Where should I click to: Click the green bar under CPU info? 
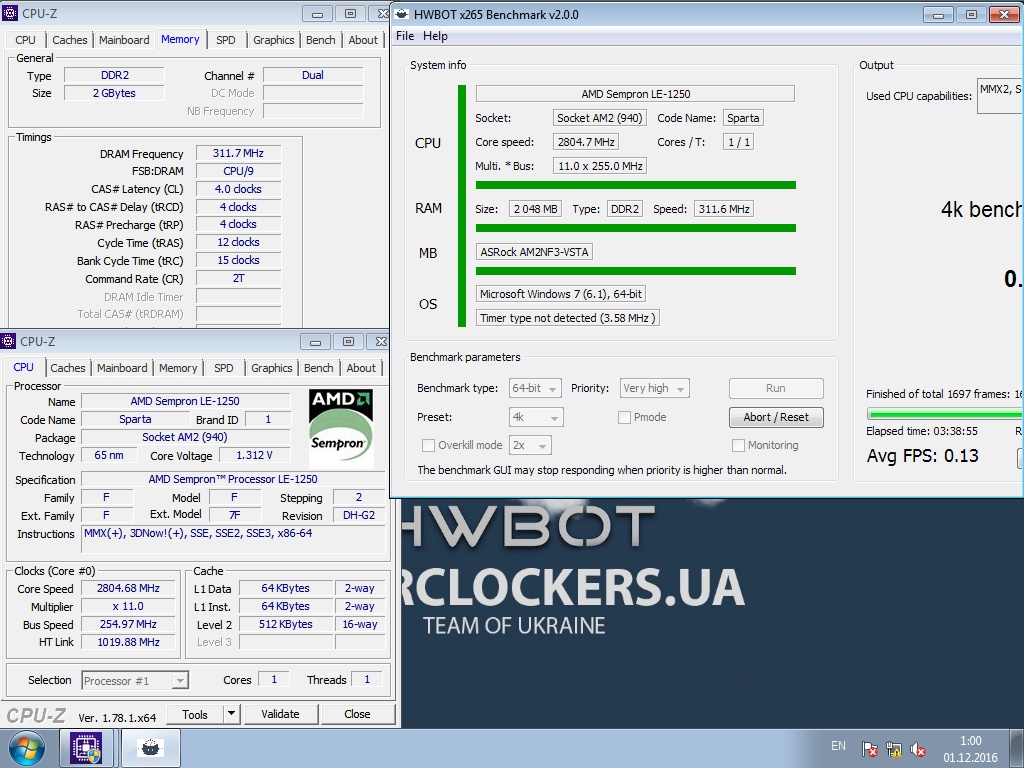click(635, 185)
